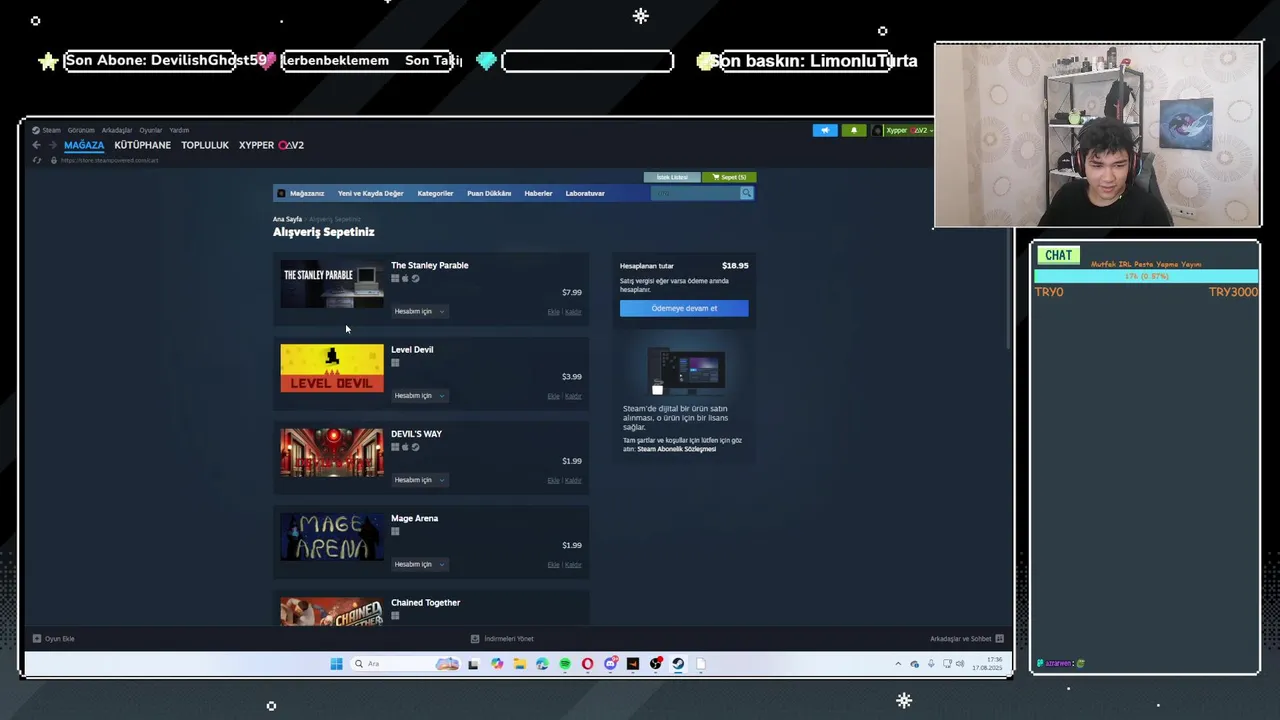Open the Mage Arena thumbnail

pyautogui.click(x=332, y=537)
